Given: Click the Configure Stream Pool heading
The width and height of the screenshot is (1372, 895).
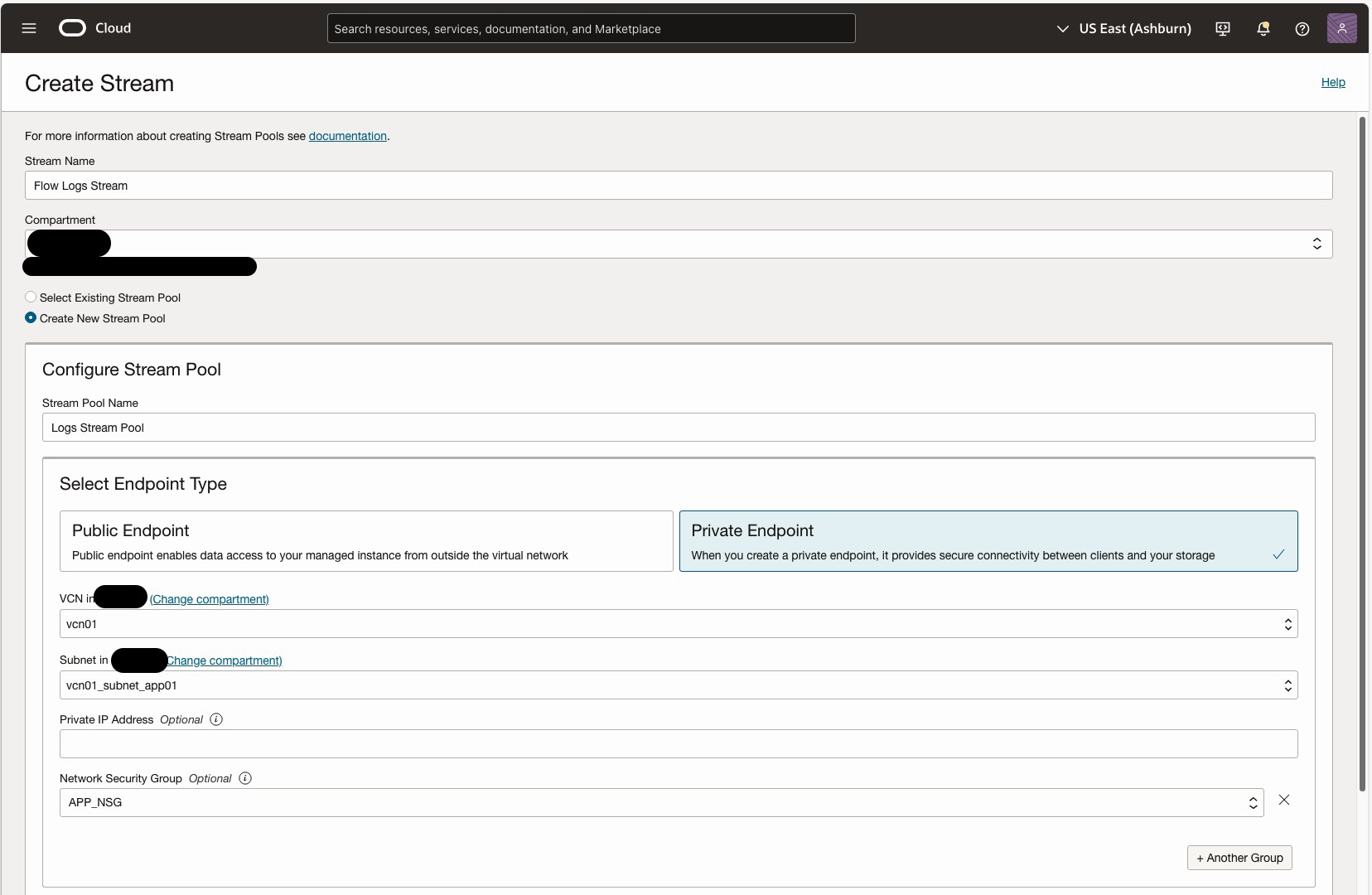Looking at the screenshot, I should click(x=132, y=370).
